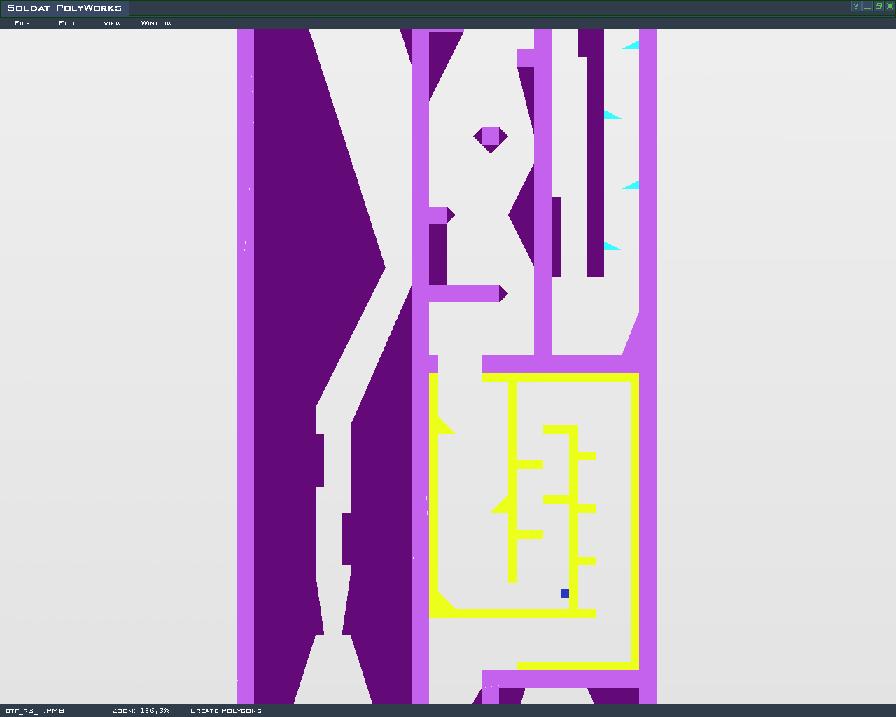Click the lowest cyan triangle polygon
This screenshot has width=896, height=717.
pos(610,246)
